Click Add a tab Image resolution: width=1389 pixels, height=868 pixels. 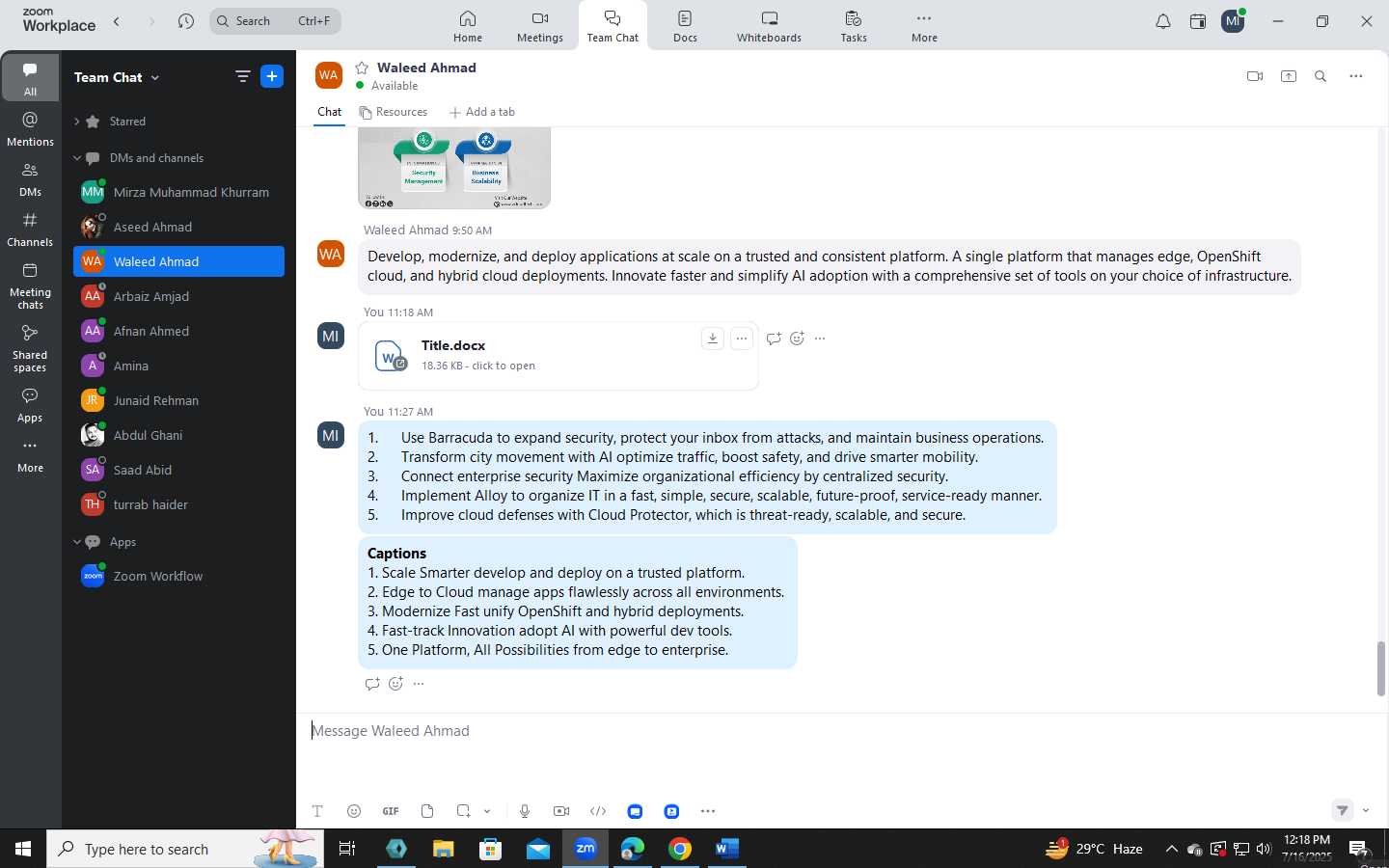coord(482,112)
